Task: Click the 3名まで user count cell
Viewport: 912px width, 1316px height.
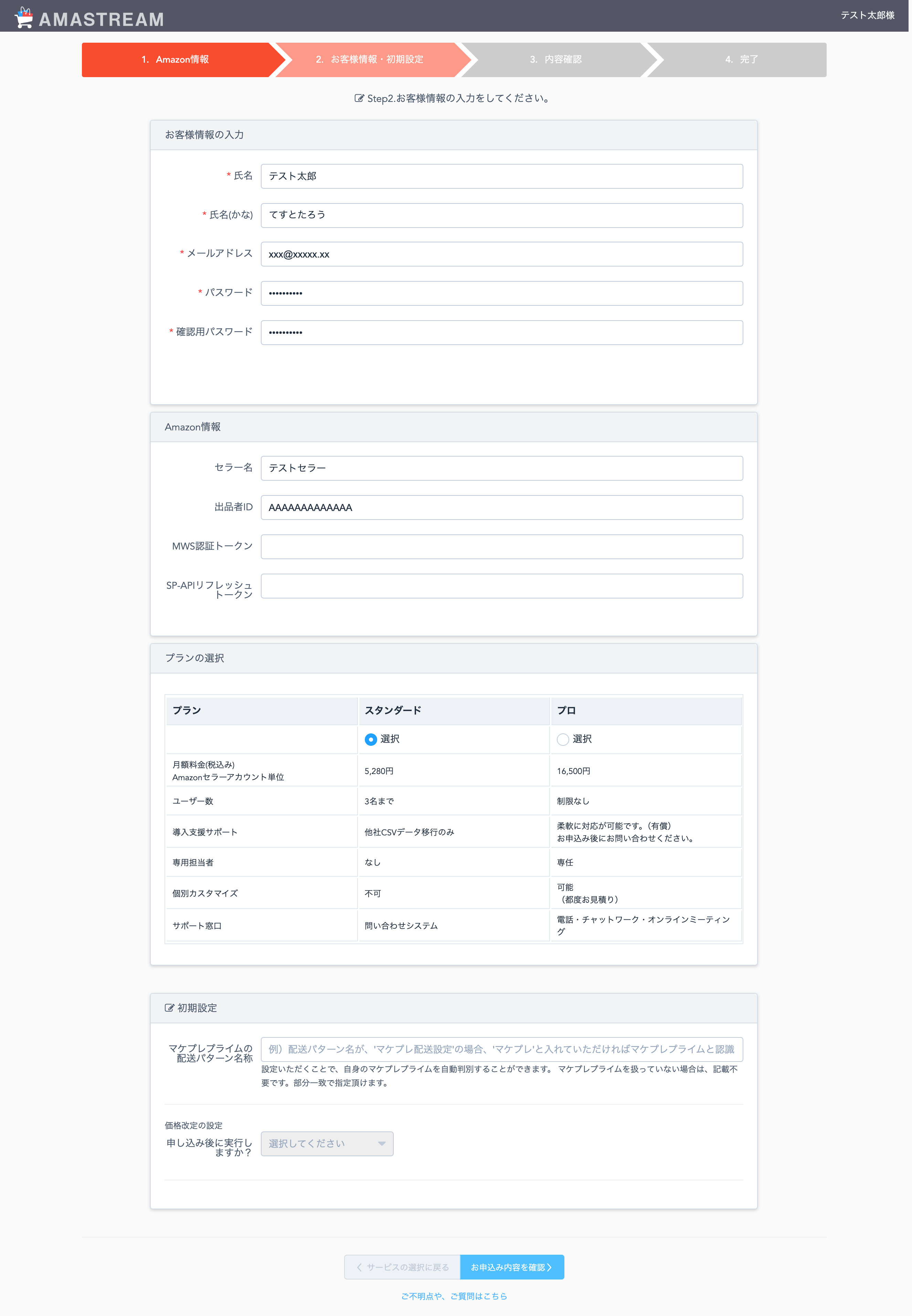Action: [454, 801]
